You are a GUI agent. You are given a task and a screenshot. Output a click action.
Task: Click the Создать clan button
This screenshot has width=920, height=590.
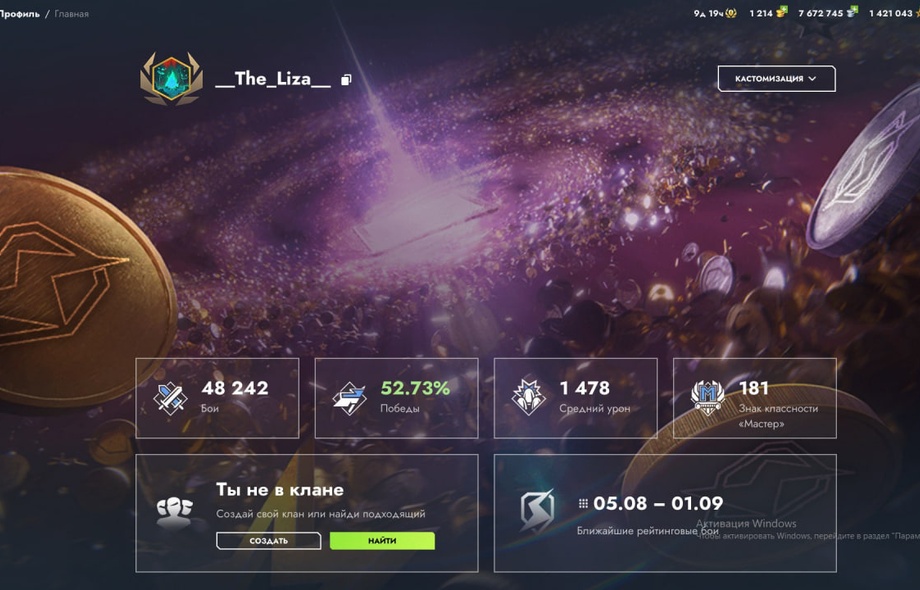pos(269,541)
